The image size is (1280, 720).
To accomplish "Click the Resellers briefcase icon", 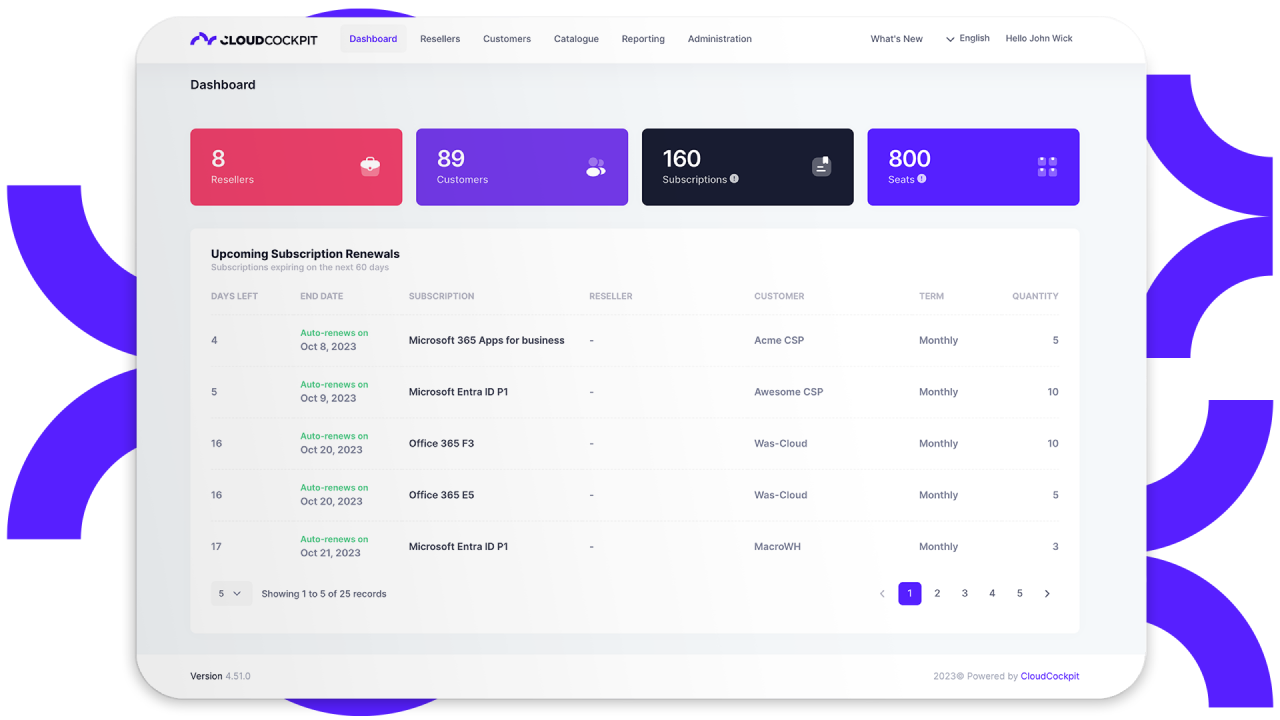I will click(x=370, y=167).
